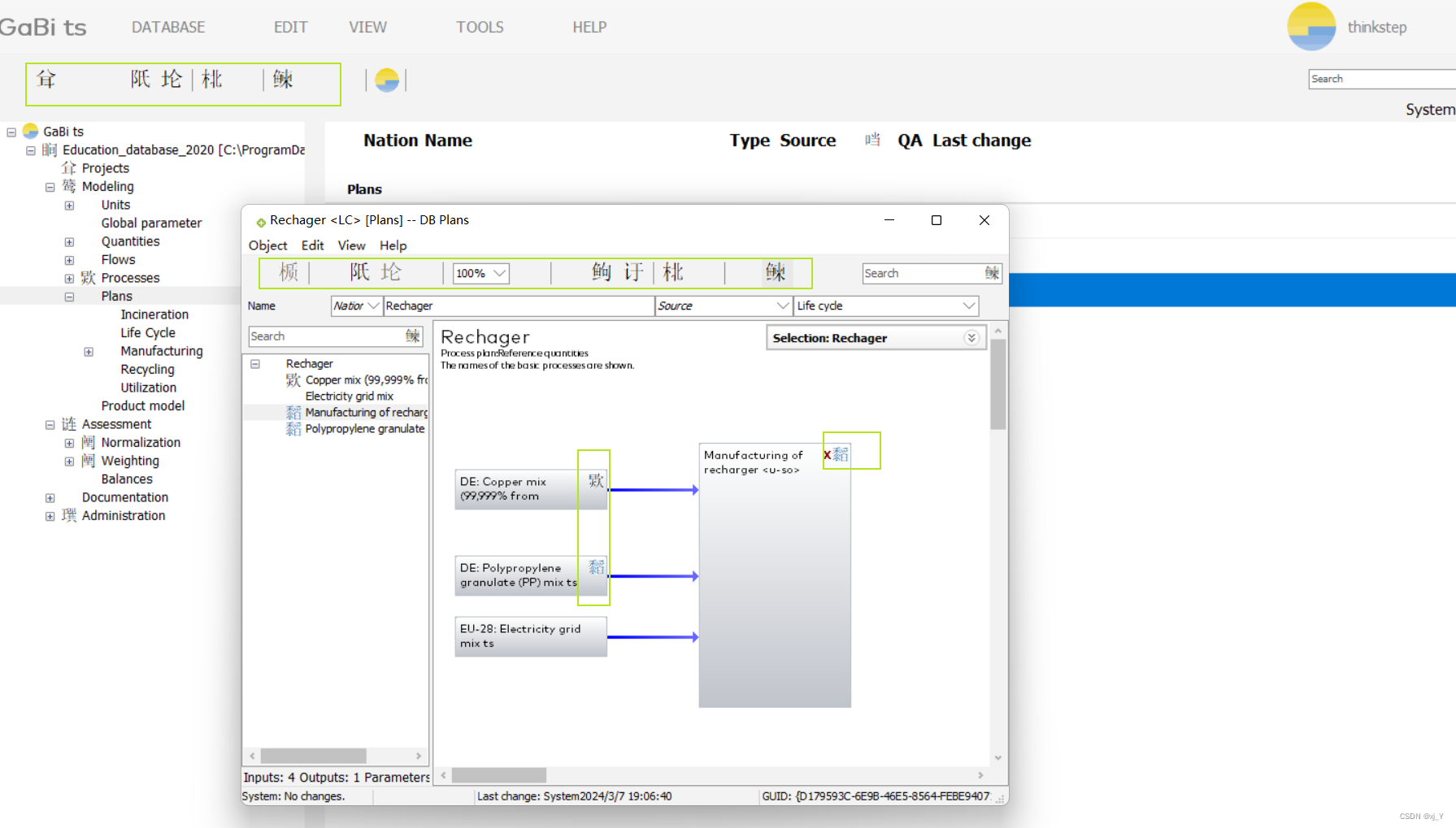Expand the Manufacturing plans folder
The width and height of the screenshot is (1456, 828).
pos(89,352)
